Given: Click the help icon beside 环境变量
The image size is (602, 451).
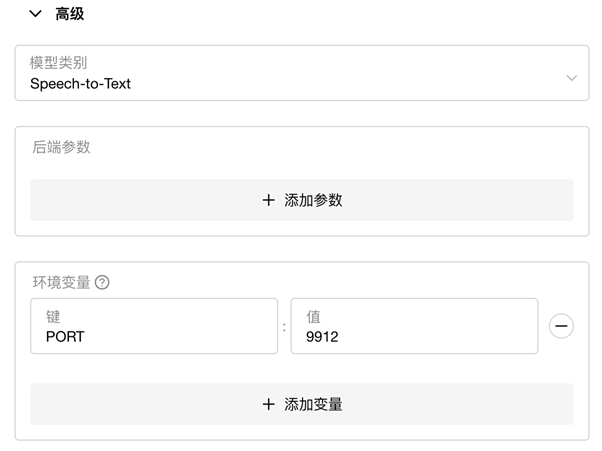Looking at the screenshot, I should coord(102,282).
